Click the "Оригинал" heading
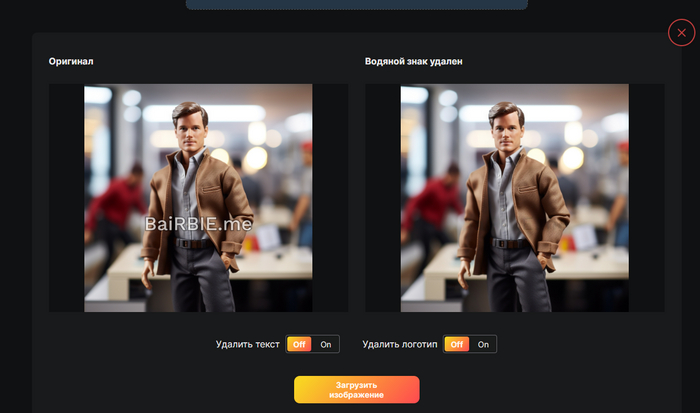Screen dimensions: 700x413 click(71, 62)
